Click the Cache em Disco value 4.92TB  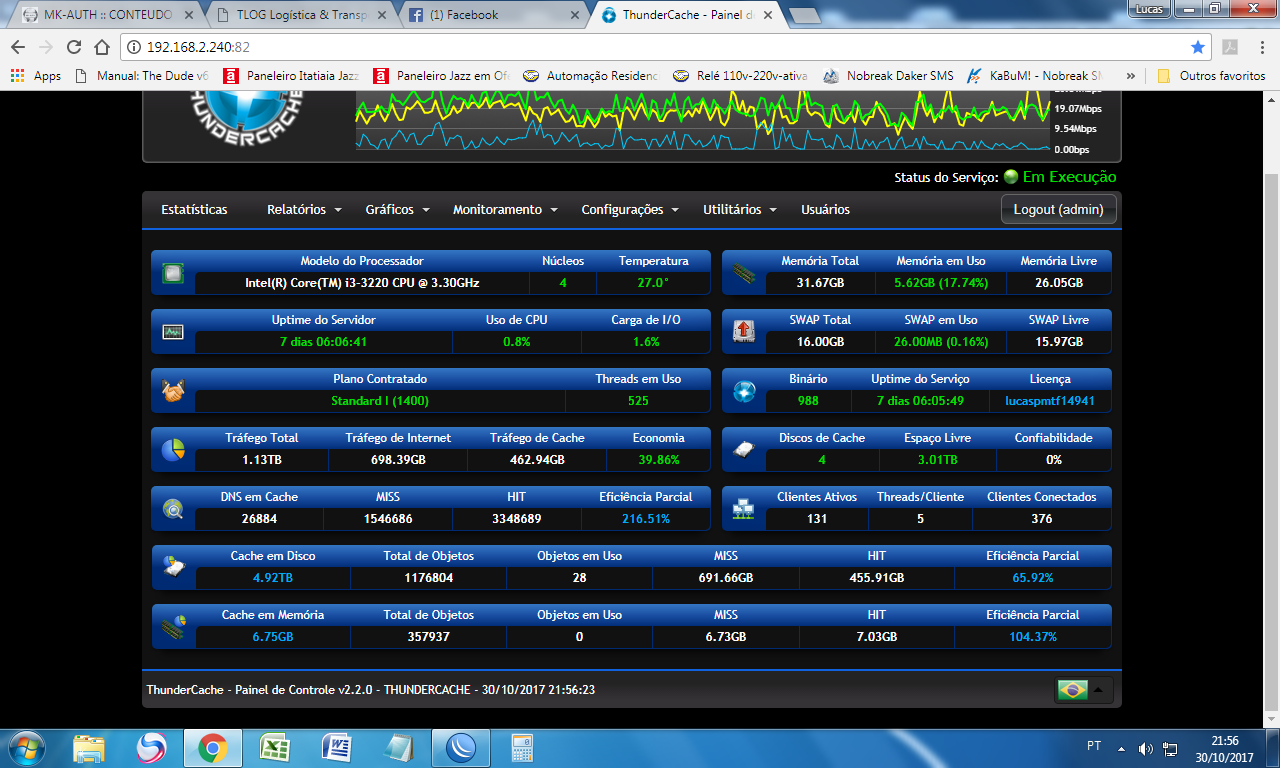click(273, 578)
